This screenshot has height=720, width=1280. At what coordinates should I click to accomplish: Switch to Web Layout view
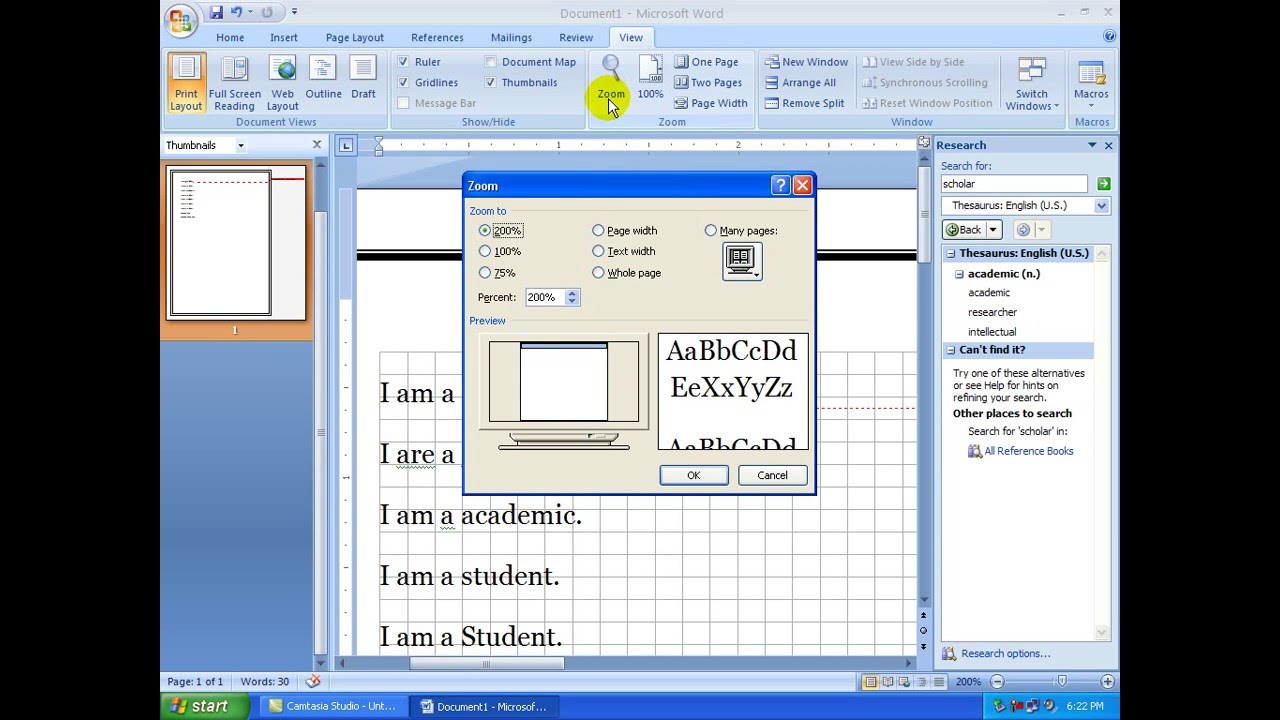[282, 83]
